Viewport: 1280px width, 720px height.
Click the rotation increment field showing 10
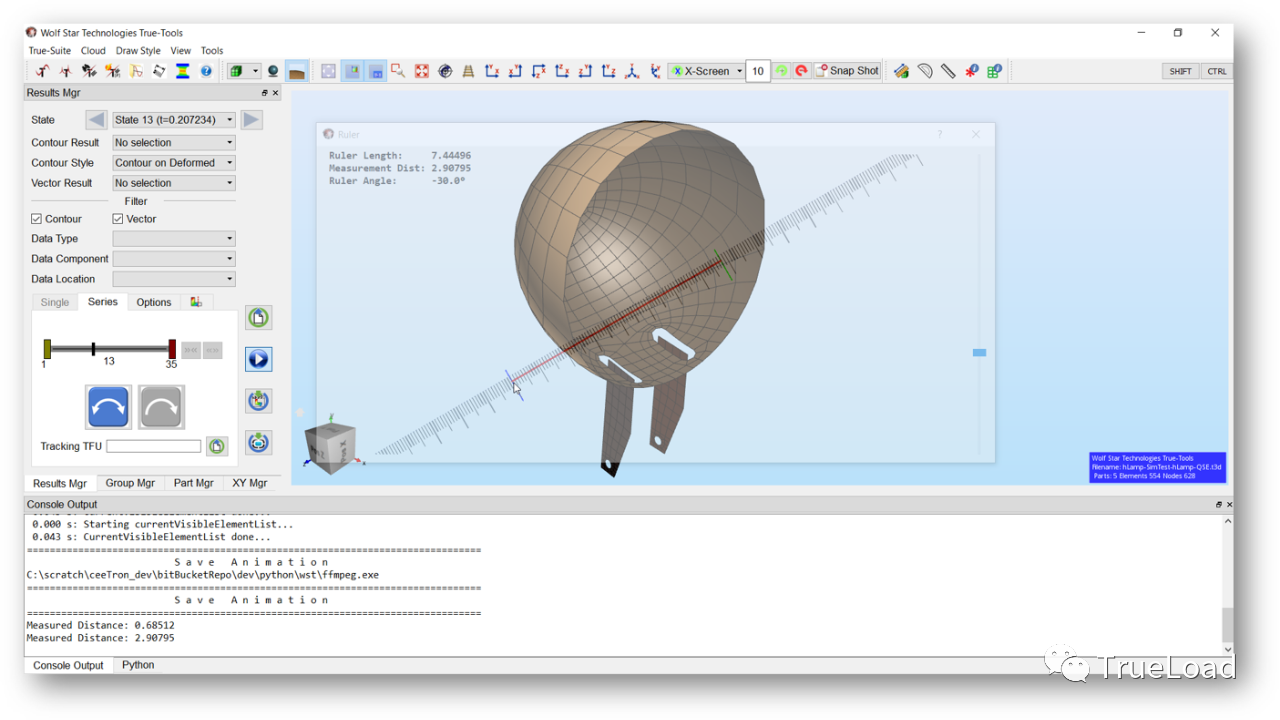point(758,71)
